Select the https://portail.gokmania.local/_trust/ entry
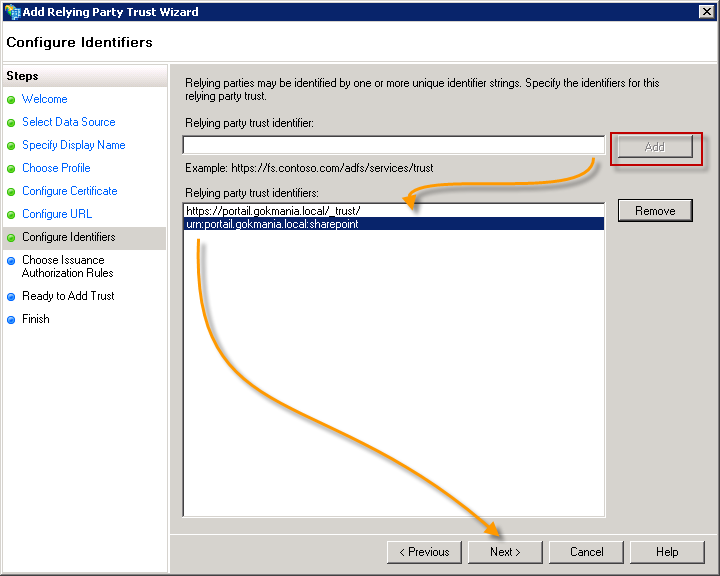The height and width of the screenshot is (576, 720). pos(394,211)
